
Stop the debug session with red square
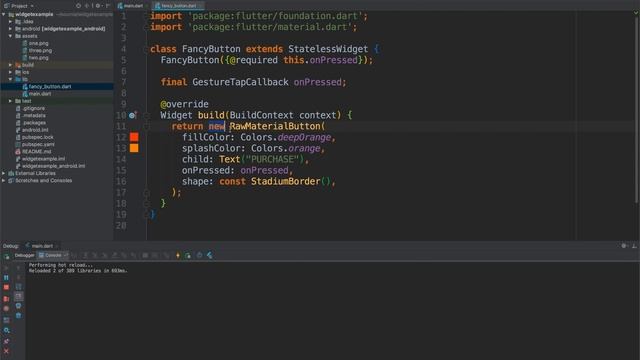coord(6,287)
